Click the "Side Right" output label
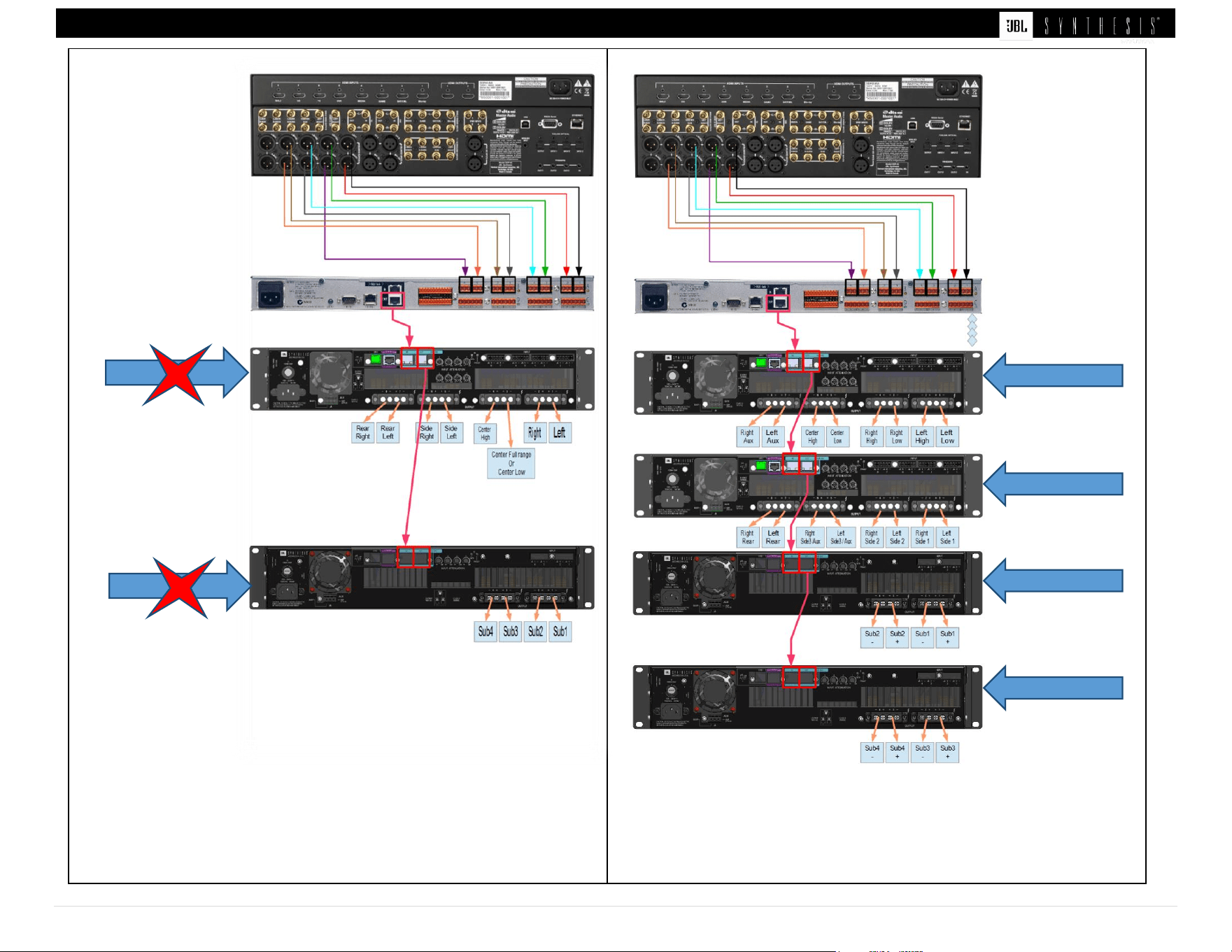The width and height of the screenshot is (1232, 952). [427, 432]
